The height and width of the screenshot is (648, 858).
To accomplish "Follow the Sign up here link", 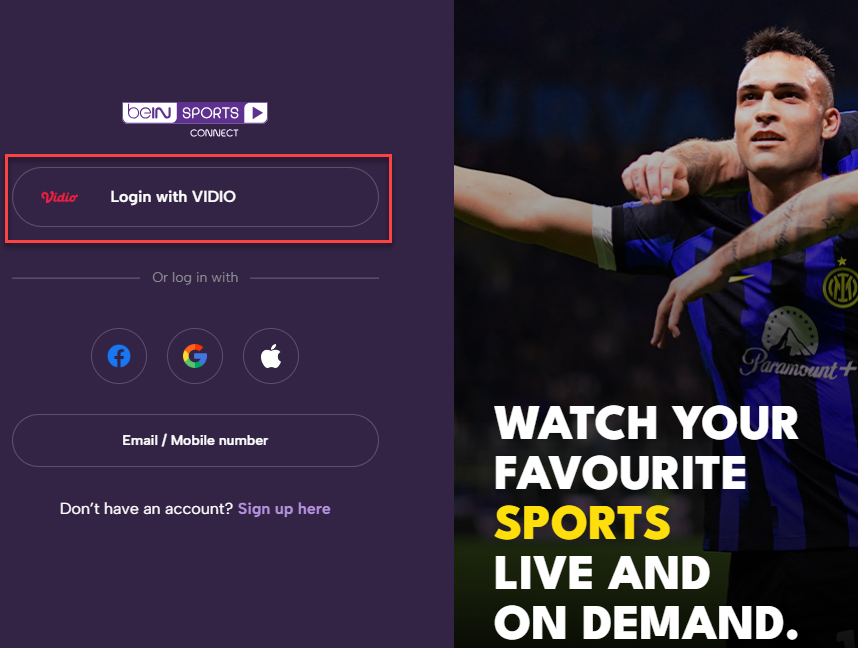I will click(x=284, y=509).
